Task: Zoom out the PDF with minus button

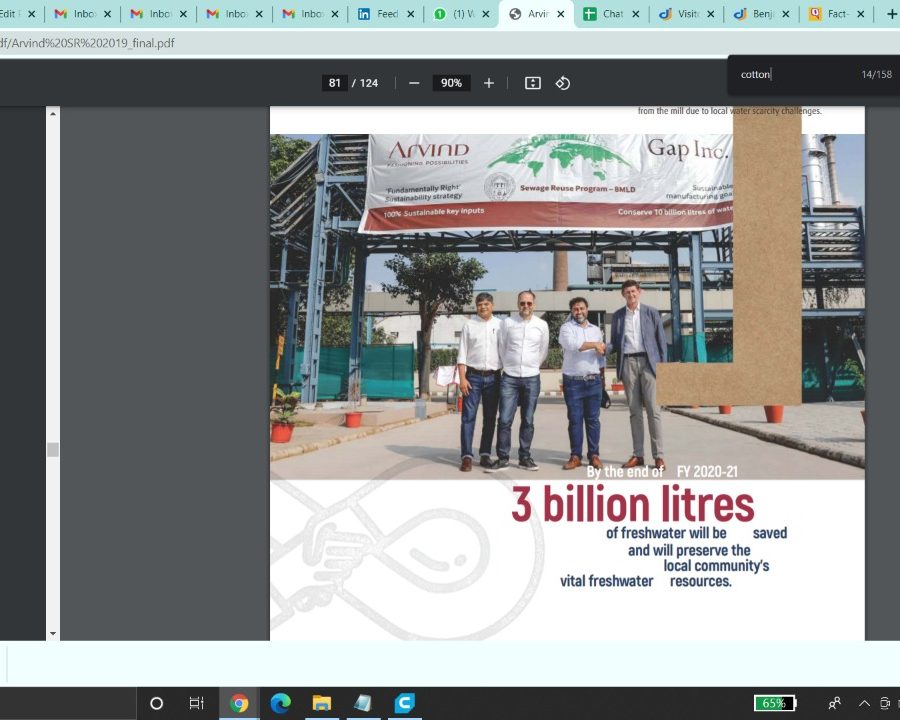Action: point(414,83)
